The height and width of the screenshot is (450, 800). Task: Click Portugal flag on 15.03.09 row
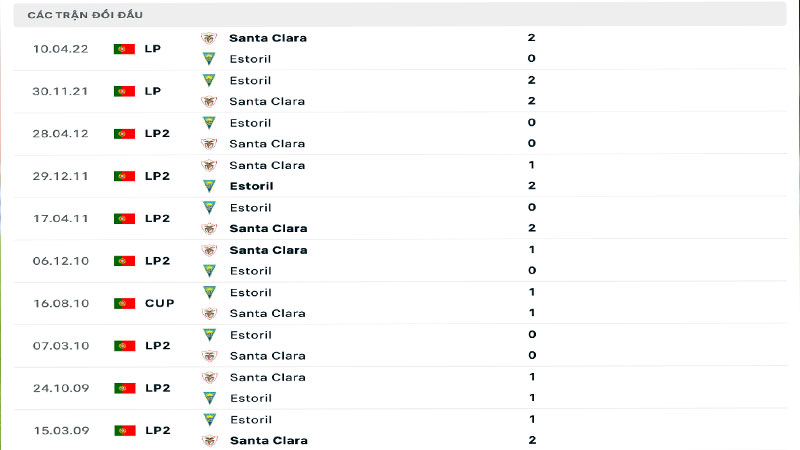click(124, 430)
